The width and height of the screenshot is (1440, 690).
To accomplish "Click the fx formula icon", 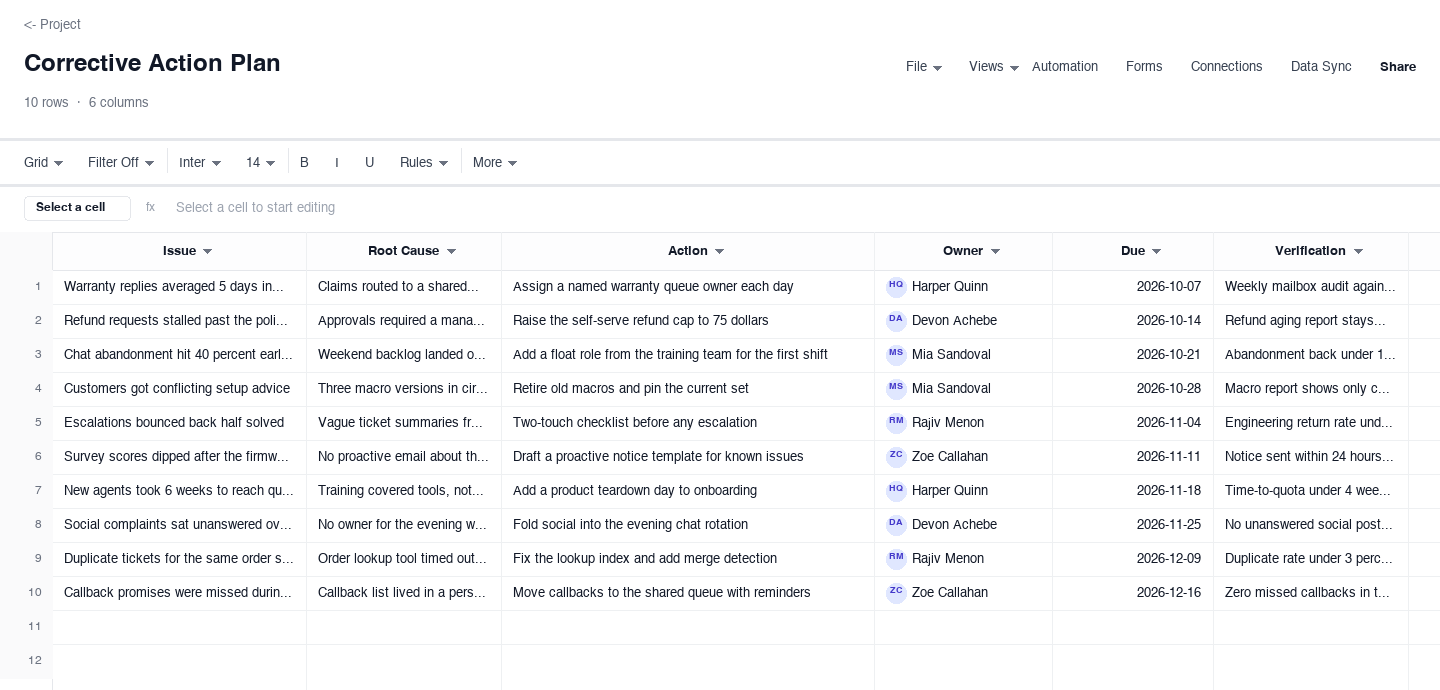I will 150,208.
